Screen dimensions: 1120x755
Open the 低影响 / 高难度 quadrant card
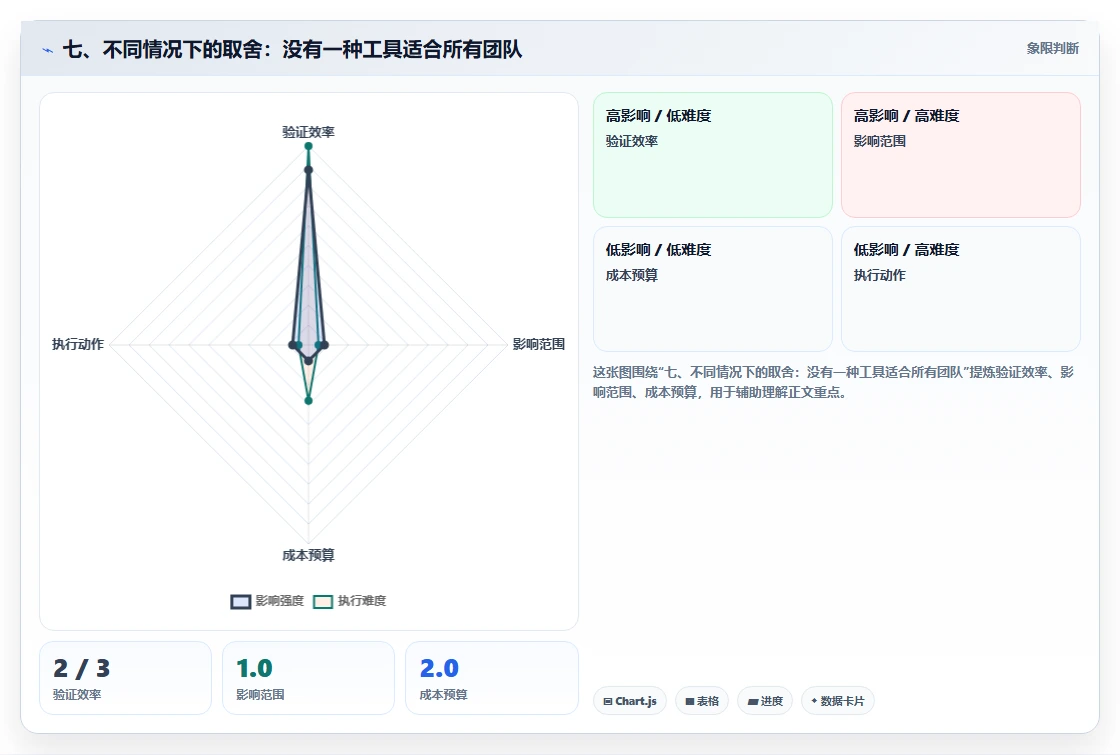pyautogui.click(x=961, y=289)
